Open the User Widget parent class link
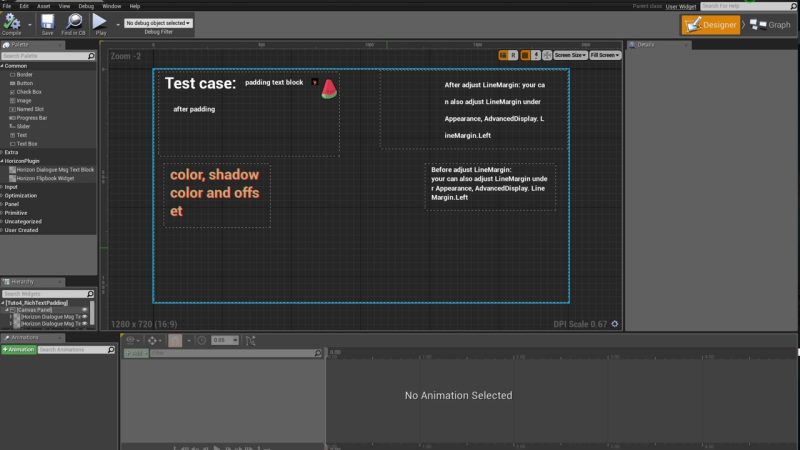Screen dimensions: 800x450 (680, 6)
